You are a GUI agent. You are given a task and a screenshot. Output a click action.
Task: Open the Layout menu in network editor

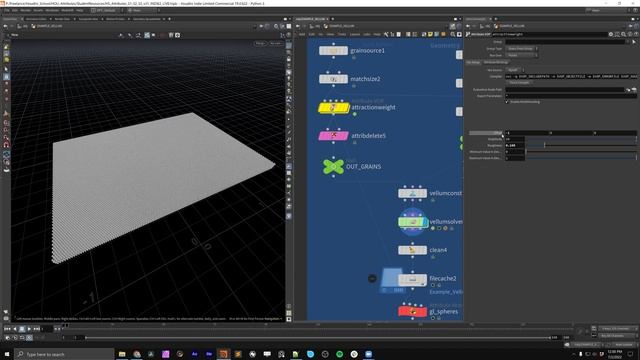click(355, 34)
